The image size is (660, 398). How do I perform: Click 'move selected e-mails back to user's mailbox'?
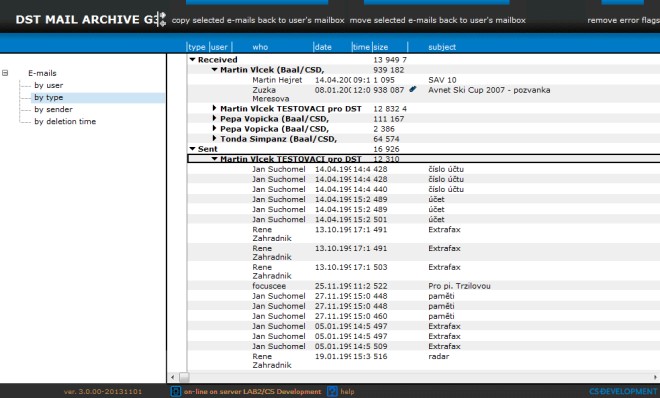tap(437, 20)
